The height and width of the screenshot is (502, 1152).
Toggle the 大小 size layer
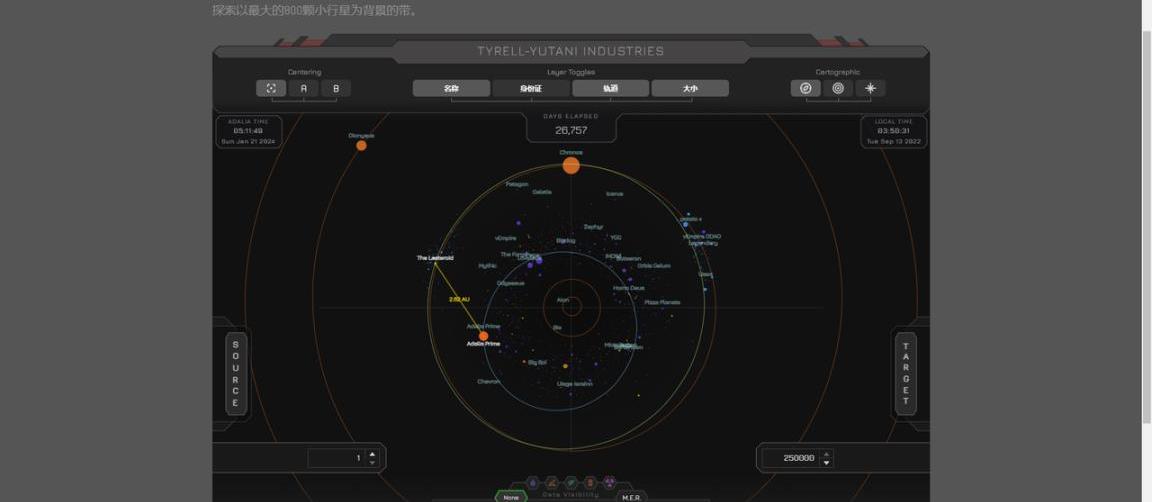coord(690,88)
